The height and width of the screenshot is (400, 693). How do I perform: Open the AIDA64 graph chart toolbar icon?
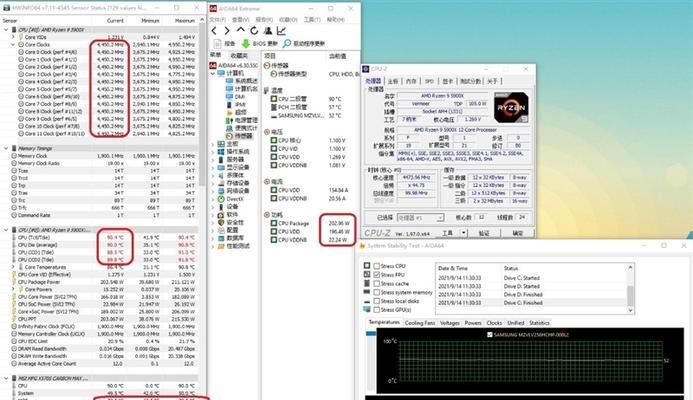[x=281, y=30]
